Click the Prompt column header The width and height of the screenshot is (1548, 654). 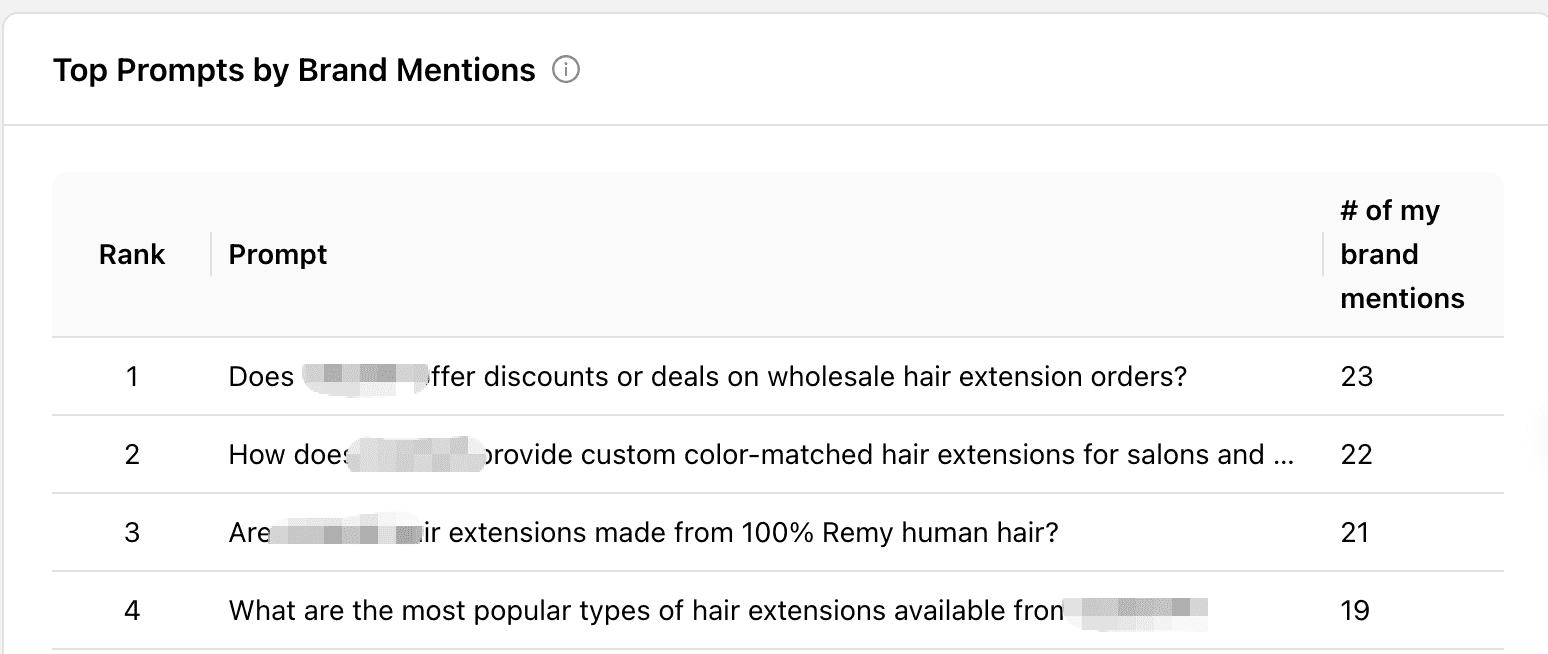click(278, 255)
